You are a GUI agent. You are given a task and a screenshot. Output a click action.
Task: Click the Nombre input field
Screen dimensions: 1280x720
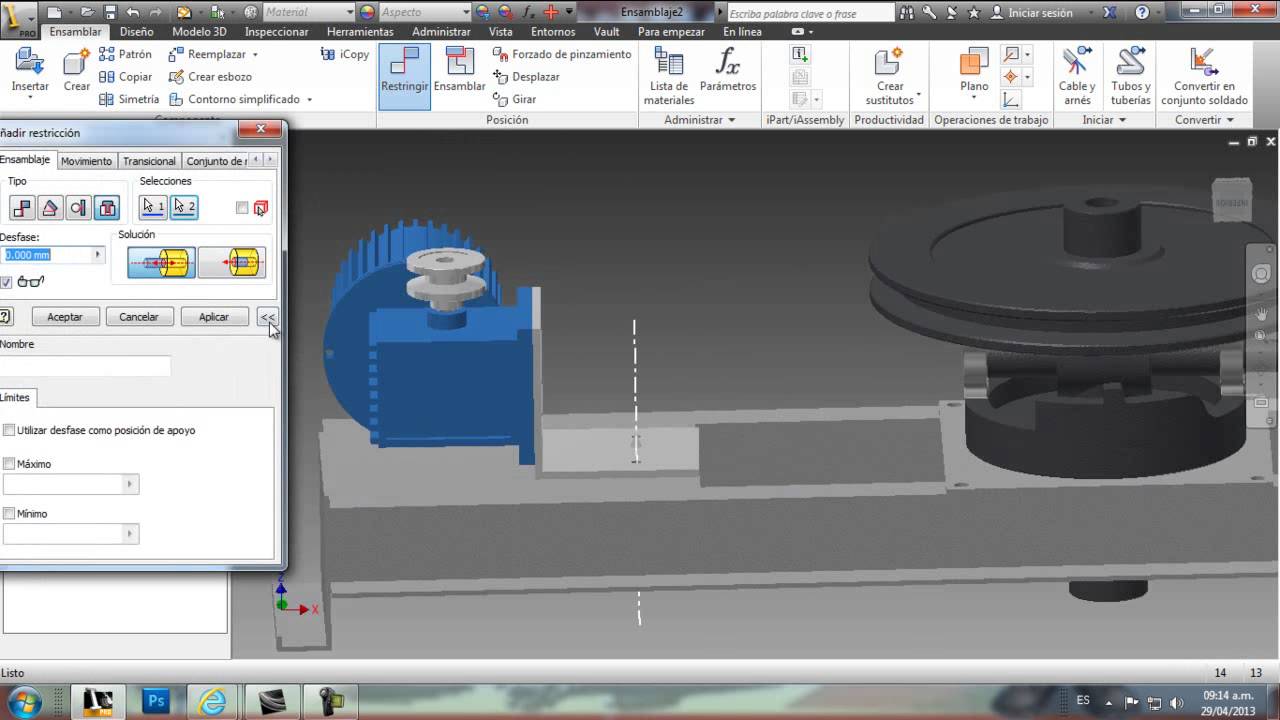86,366
